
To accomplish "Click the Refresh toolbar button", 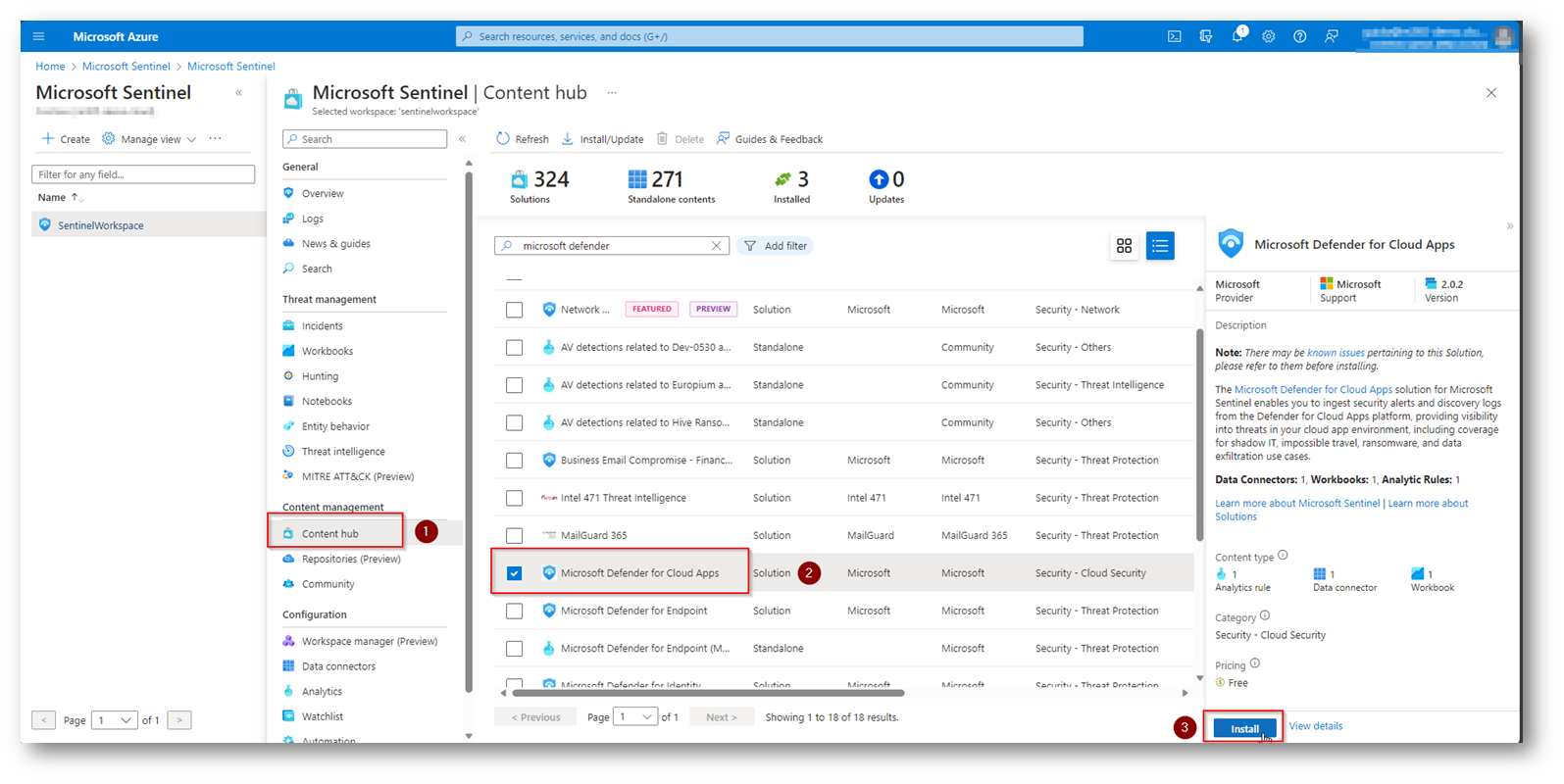I will coord(523,139).
